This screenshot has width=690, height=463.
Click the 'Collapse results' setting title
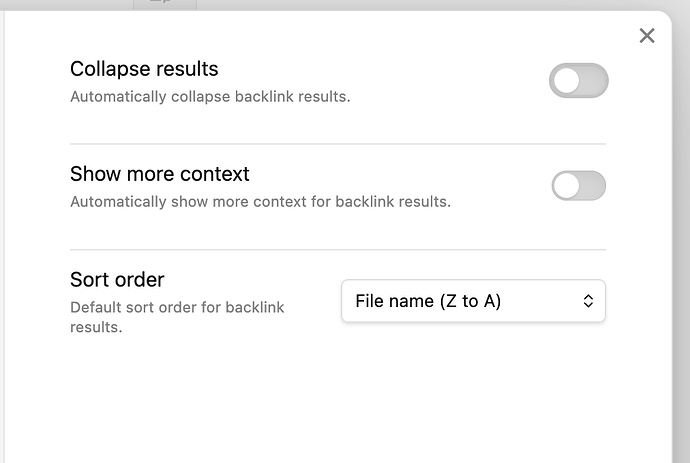[144, 69]
